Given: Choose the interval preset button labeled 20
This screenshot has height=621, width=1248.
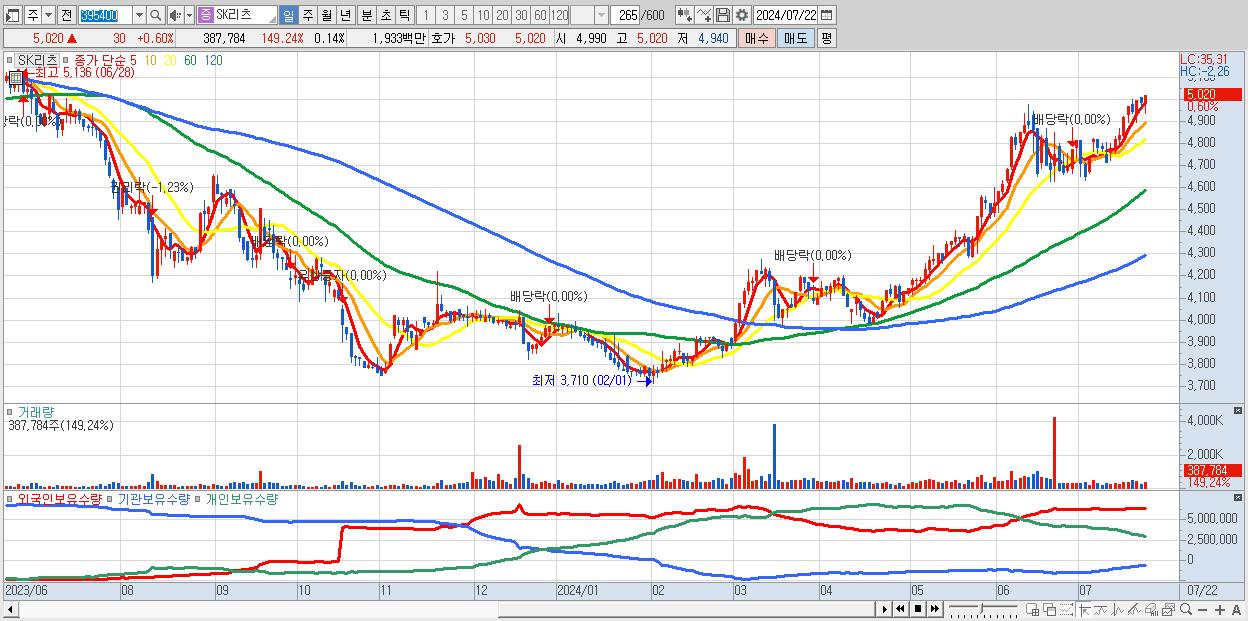Looking at the screenshot, I should (x=502, y=15).
